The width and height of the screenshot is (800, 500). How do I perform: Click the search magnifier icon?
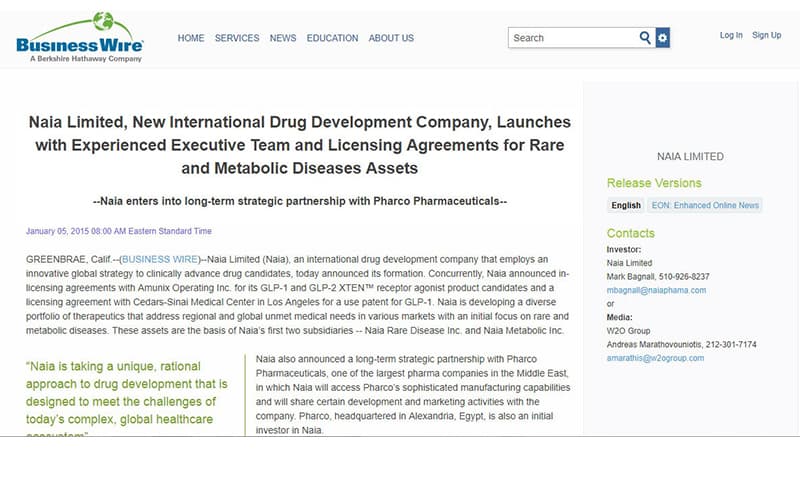point(645,38)
